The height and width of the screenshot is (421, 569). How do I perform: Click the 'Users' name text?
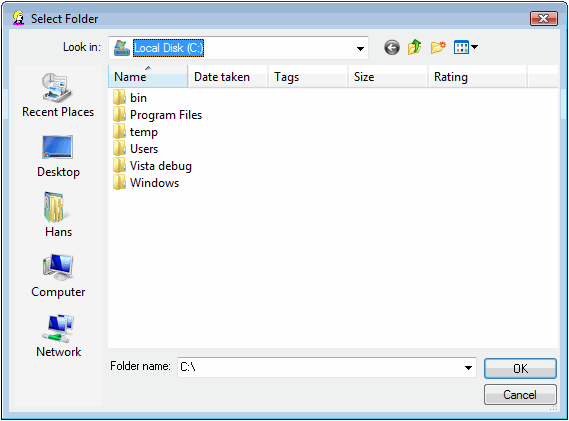coord(144,149)
